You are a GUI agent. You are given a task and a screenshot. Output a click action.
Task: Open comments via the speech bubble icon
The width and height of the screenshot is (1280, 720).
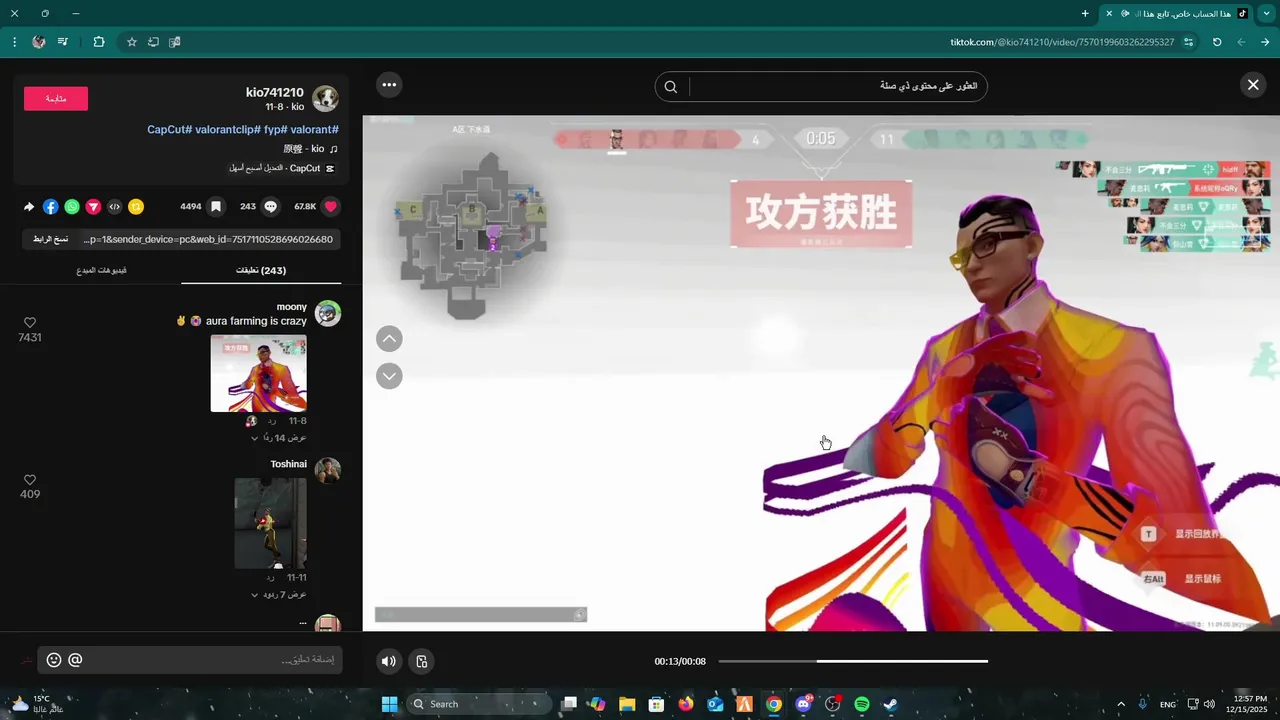(270, 207)
